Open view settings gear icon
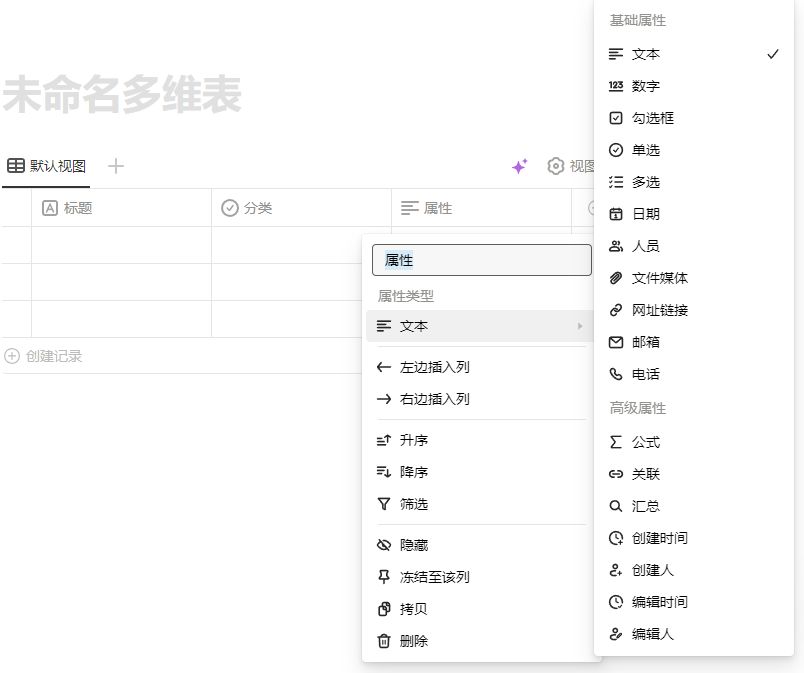 coord(556,166)
